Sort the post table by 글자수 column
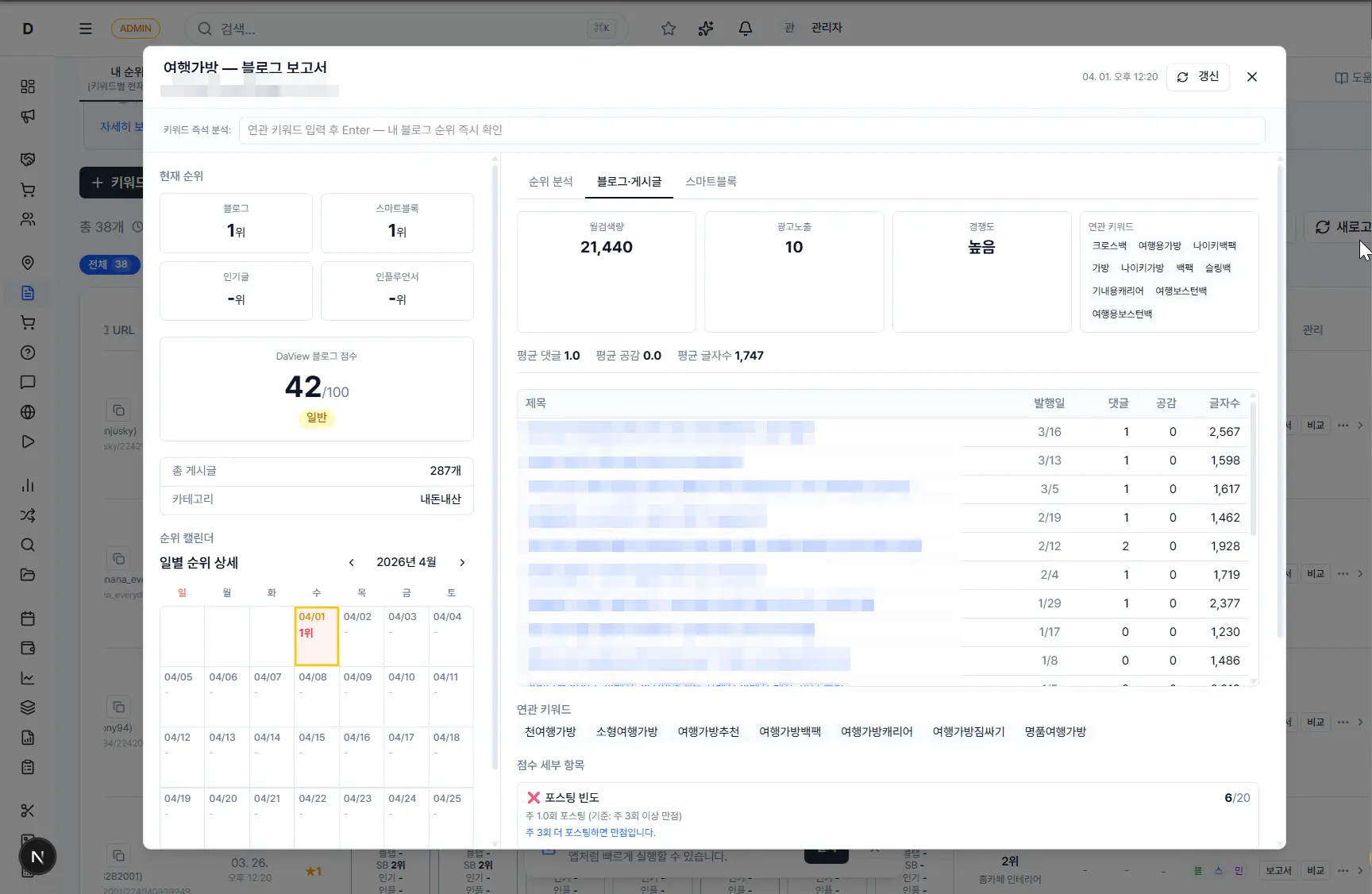The height and width of the screenshot is (894, 1372). 1224,403
